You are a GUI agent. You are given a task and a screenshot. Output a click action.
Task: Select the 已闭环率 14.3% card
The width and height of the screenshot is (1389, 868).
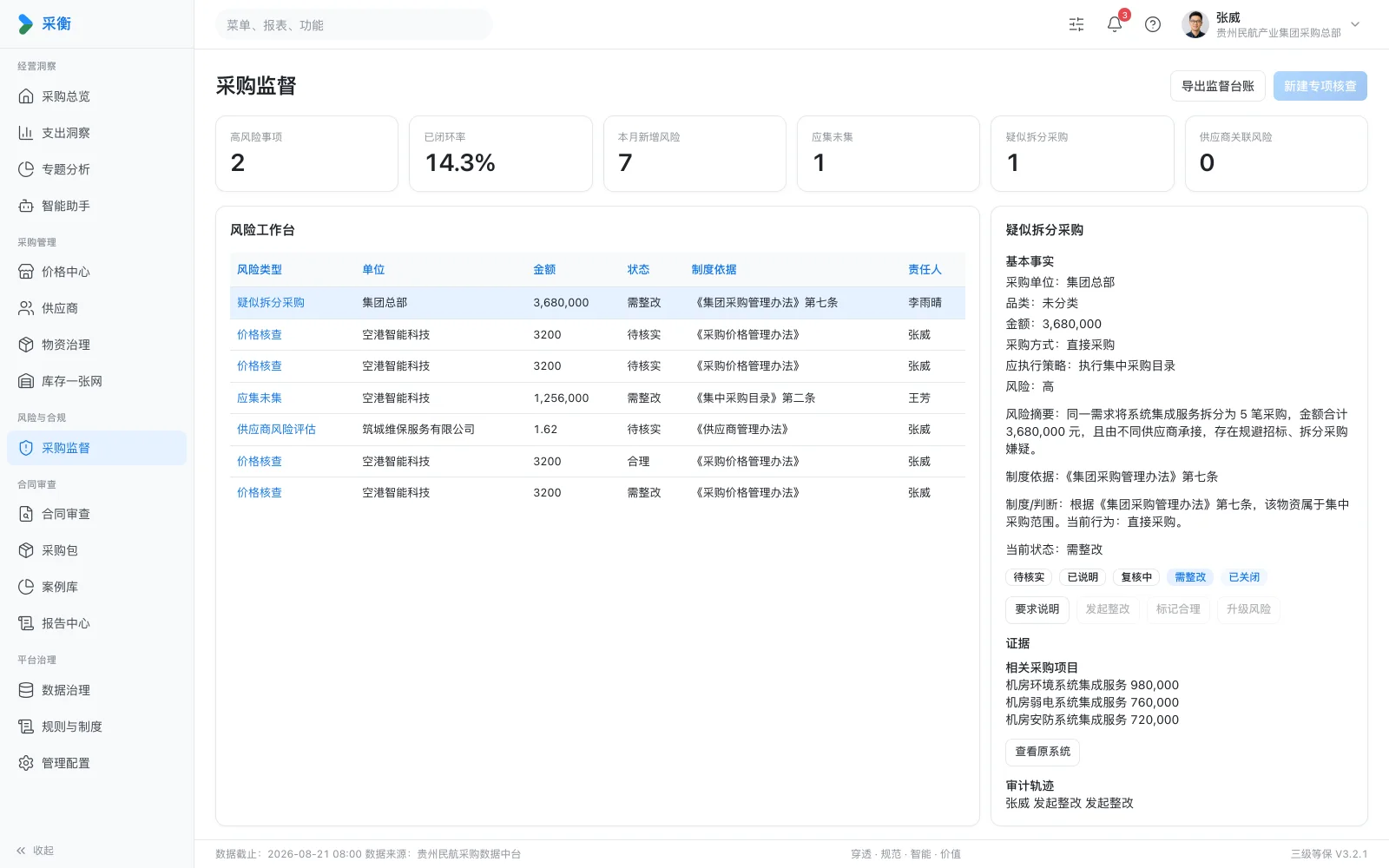(501, 154)
